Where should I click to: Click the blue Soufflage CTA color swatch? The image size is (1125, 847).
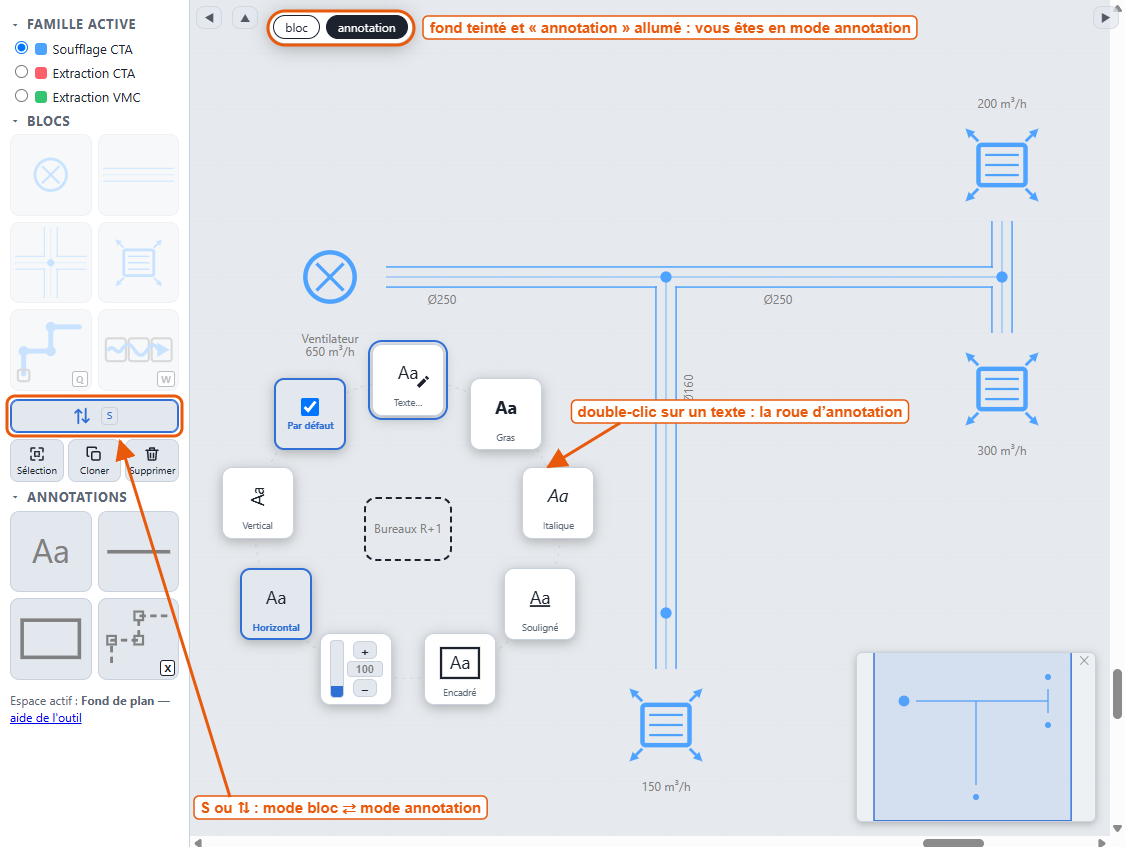(41, 49)
